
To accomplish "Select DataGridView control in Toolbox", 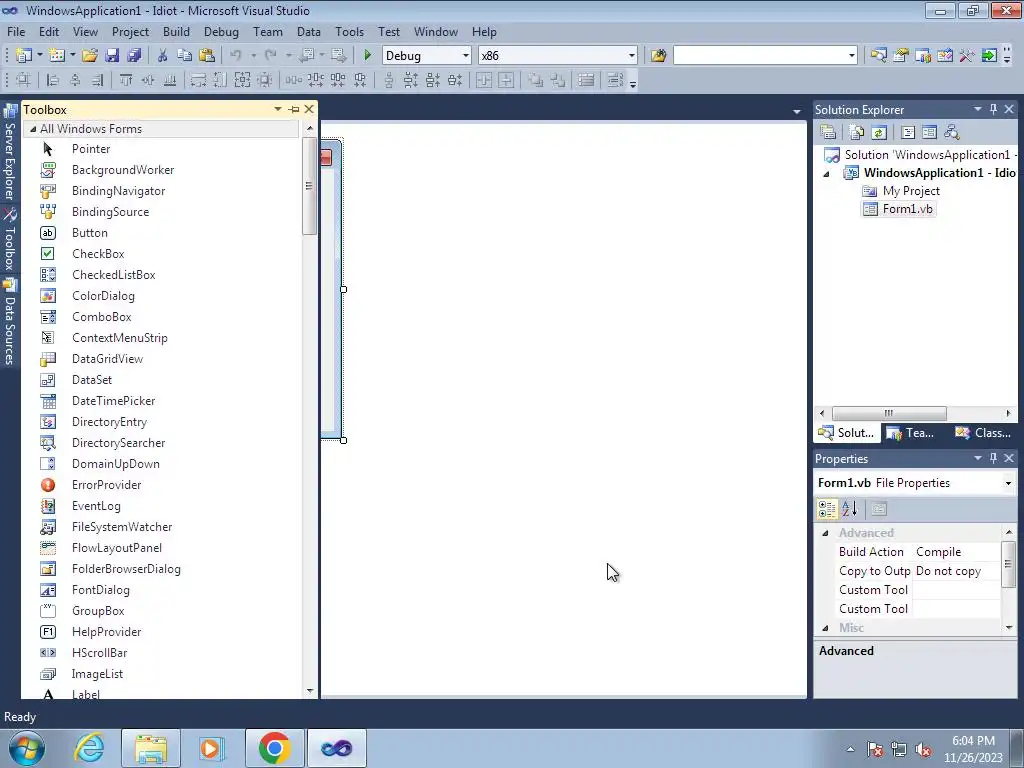I will [x=107, y=359].
